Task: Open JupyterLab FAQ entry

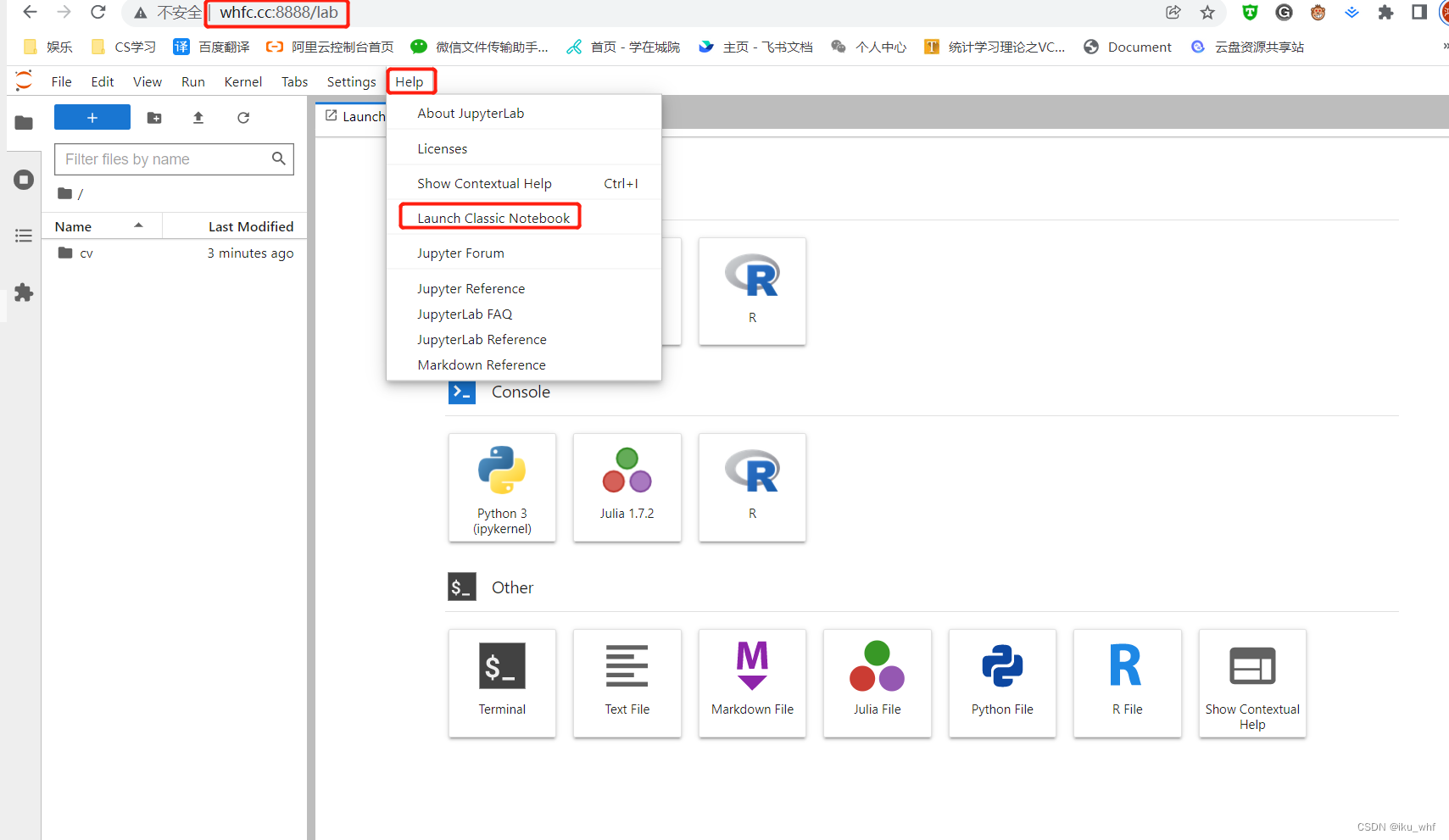Action: (x=524, y=314)
